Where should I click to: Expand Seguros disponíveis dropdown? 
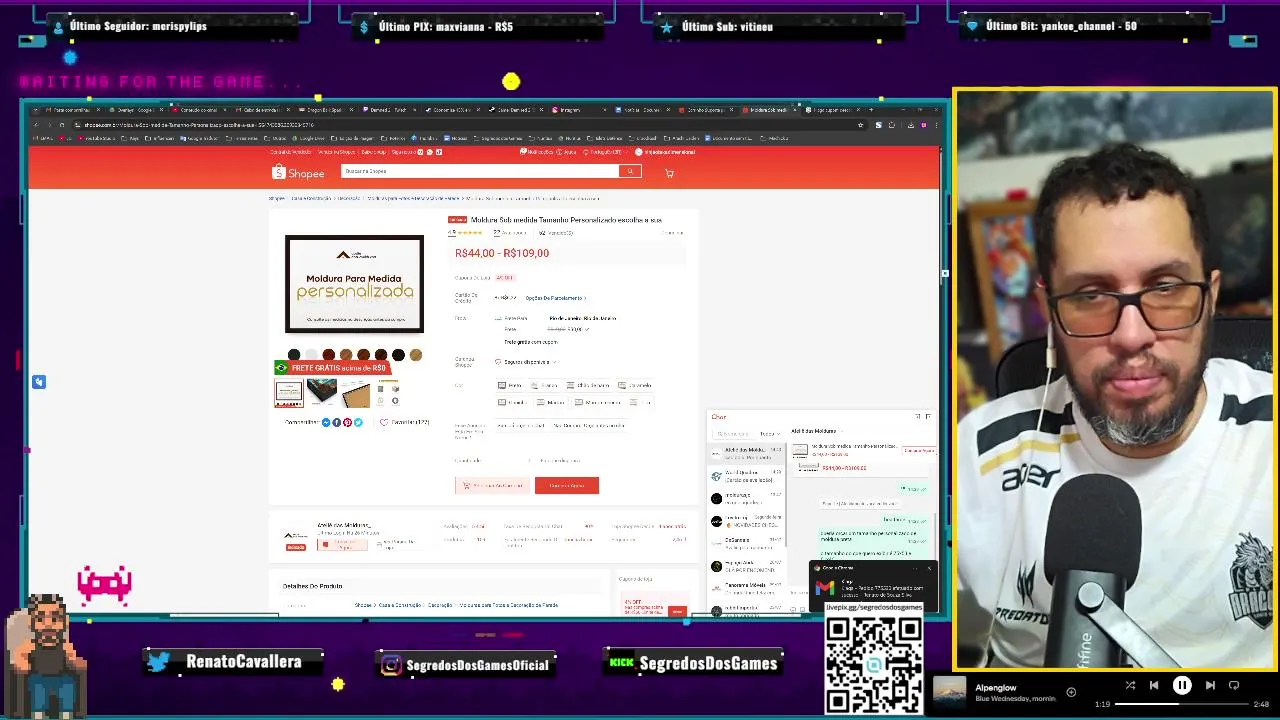pos(527,362)
